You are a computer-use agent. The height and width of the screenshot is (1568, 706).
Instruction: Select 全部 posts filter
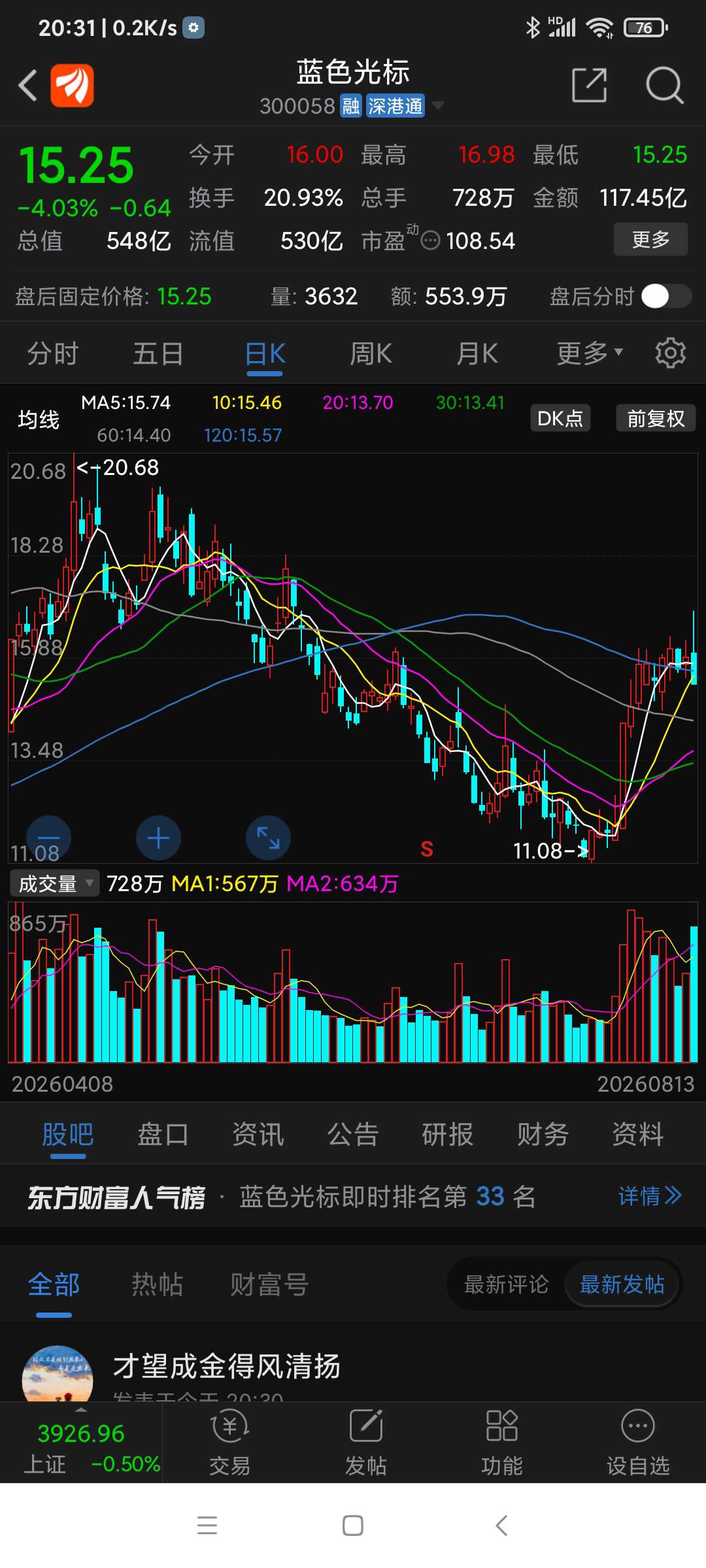click(54, 1284)
